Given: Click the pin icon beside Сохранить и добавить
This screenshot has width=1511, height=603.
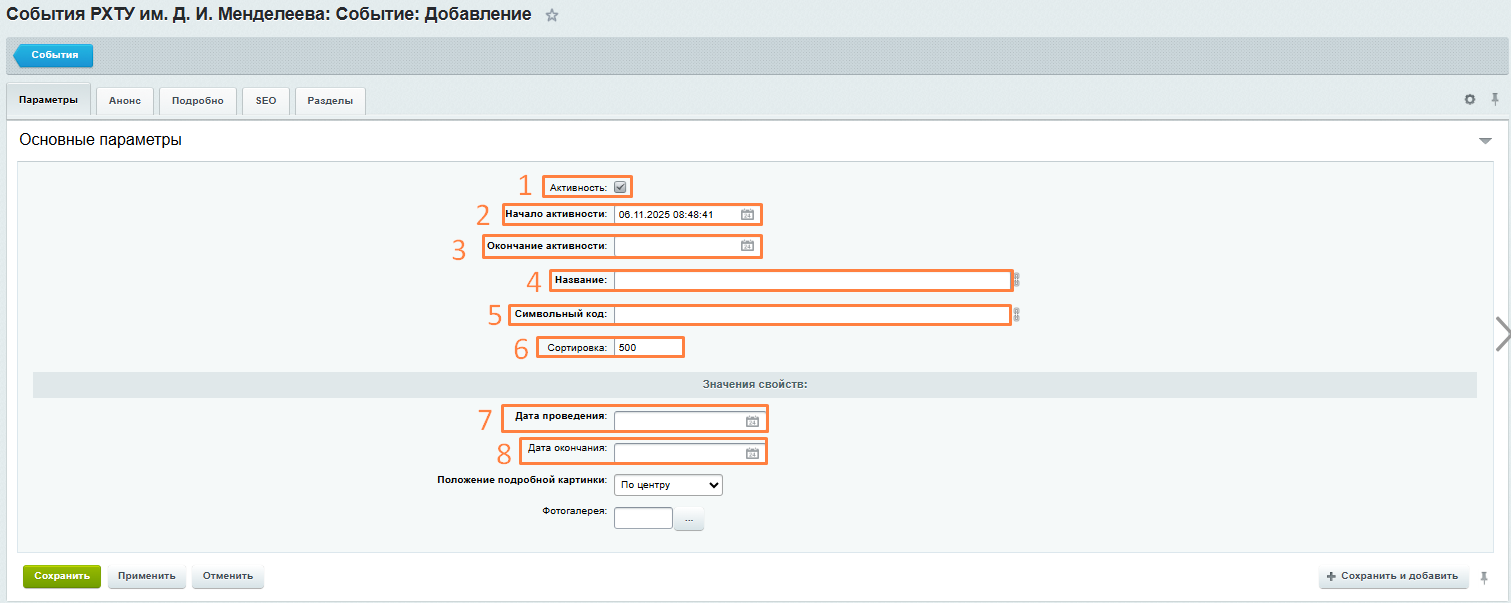Looking at the screenshot, I should pyautogui.click(x=1484, y=577).
